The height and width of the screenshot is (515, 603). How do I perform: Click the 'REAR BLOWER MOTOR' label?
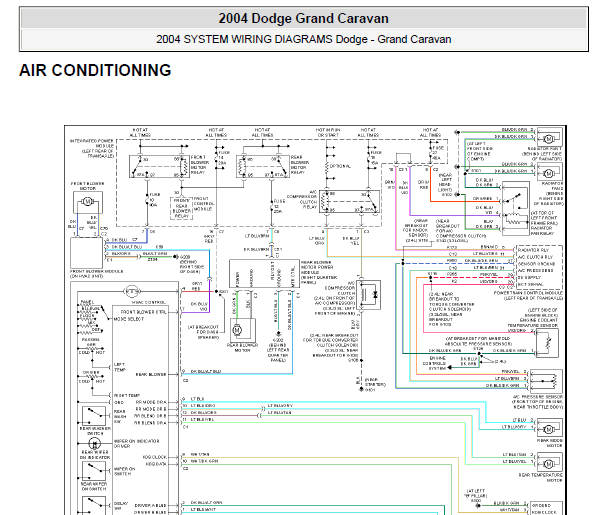pyautogui.click(x=242, y=348)
